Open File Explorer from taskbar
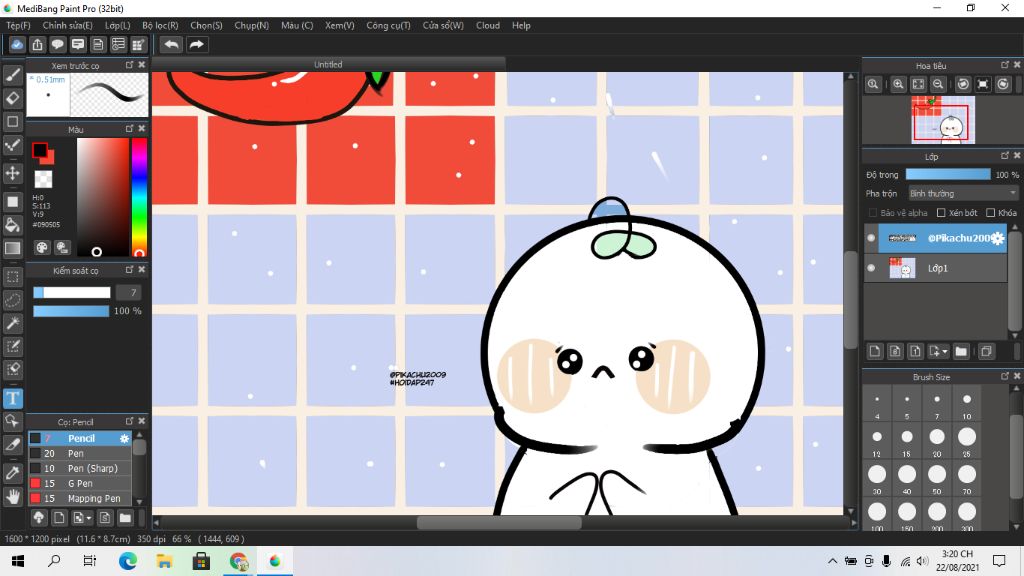Screen dimensions: 1024x576 164,561
